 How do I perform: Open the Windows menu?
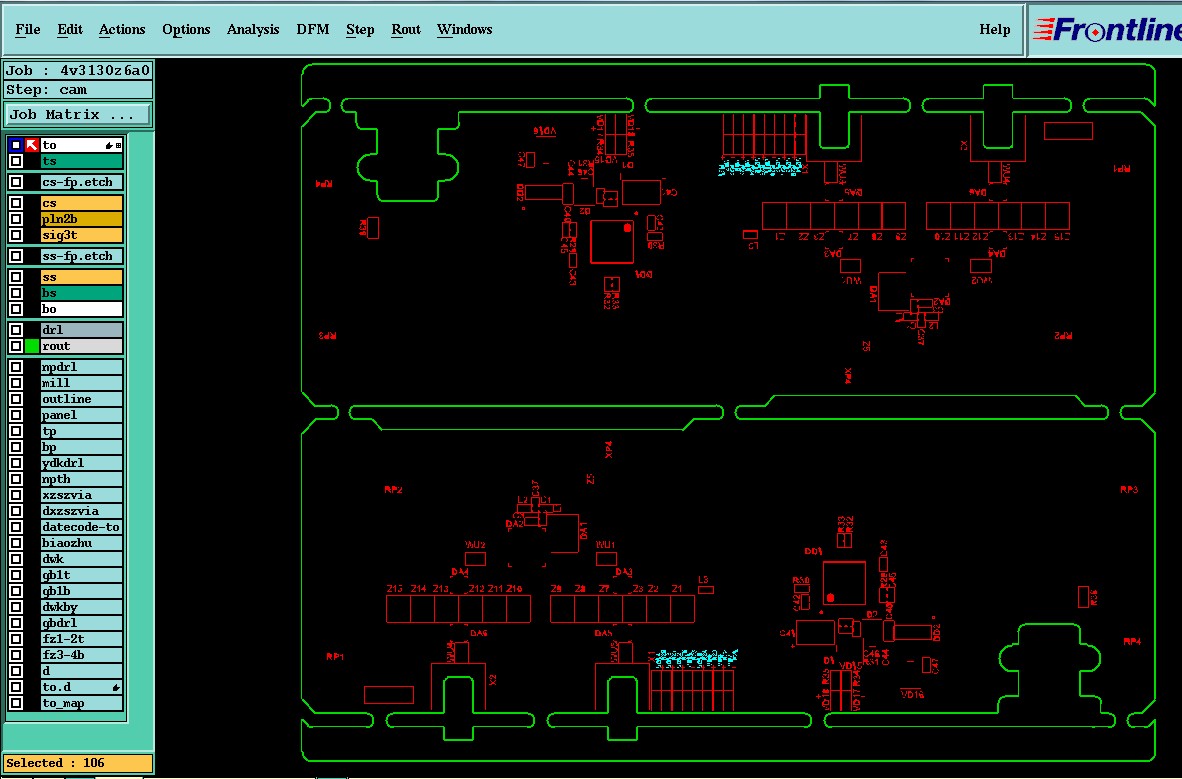[x=464, y=29]
